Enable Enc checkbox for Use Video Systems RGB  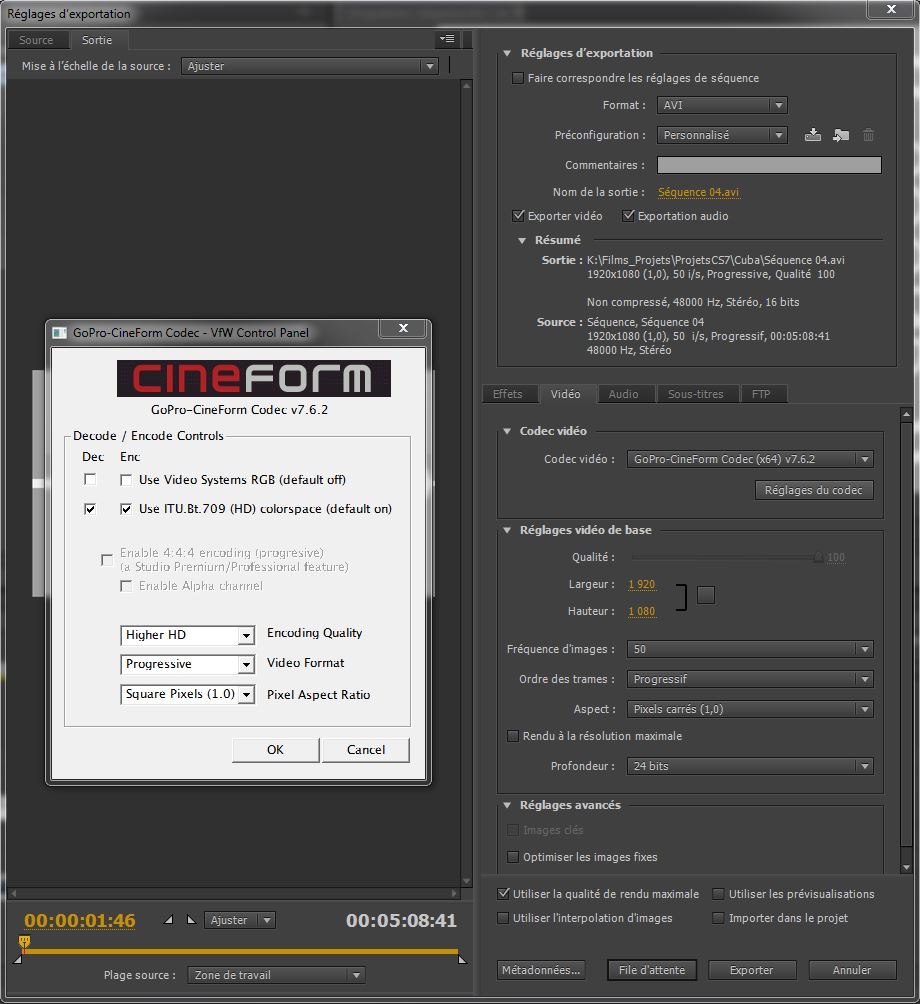pyautogui.click(x=126, y=480)
